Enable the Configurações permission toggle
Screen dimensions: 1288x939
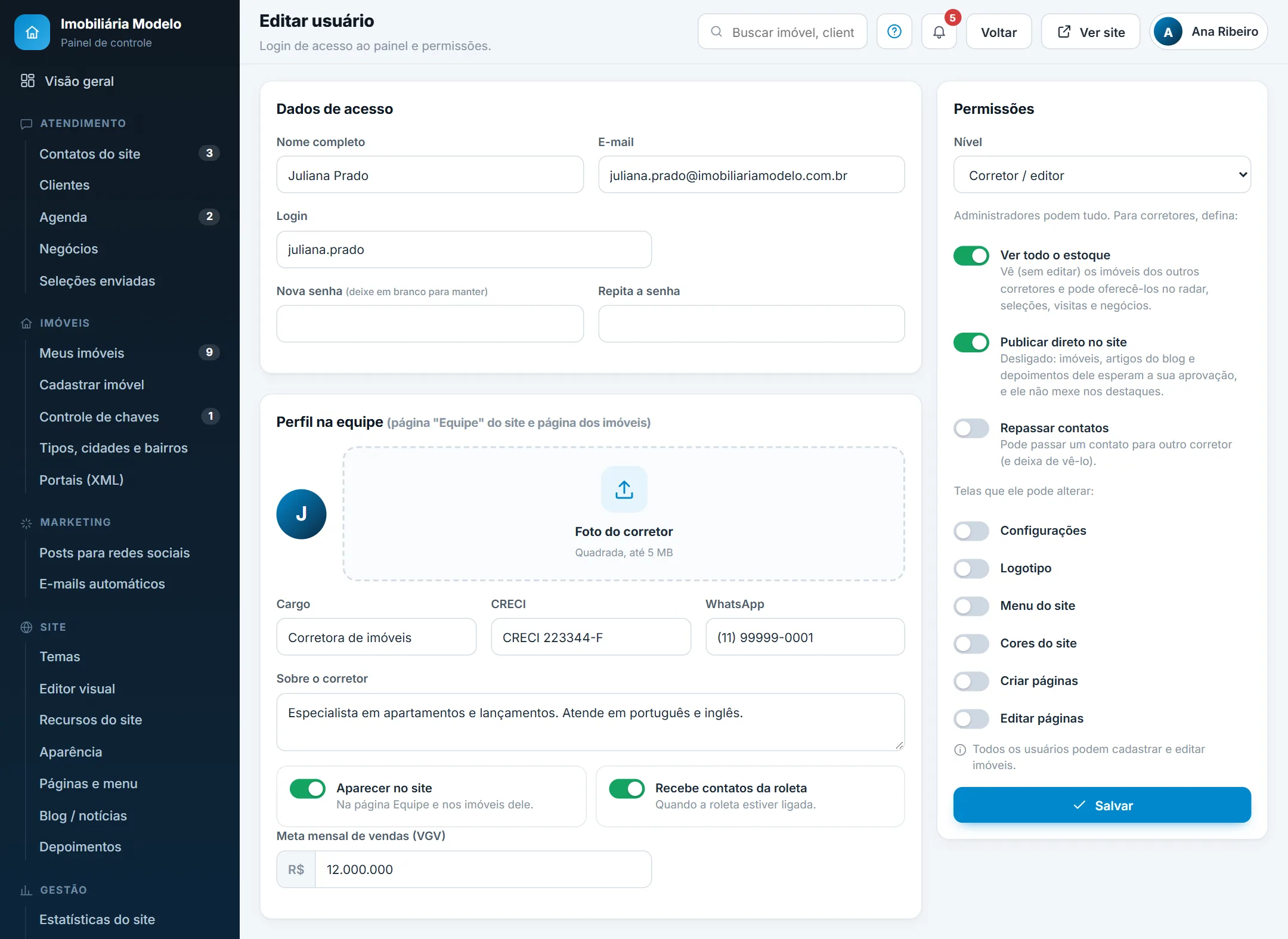point(971,531)
